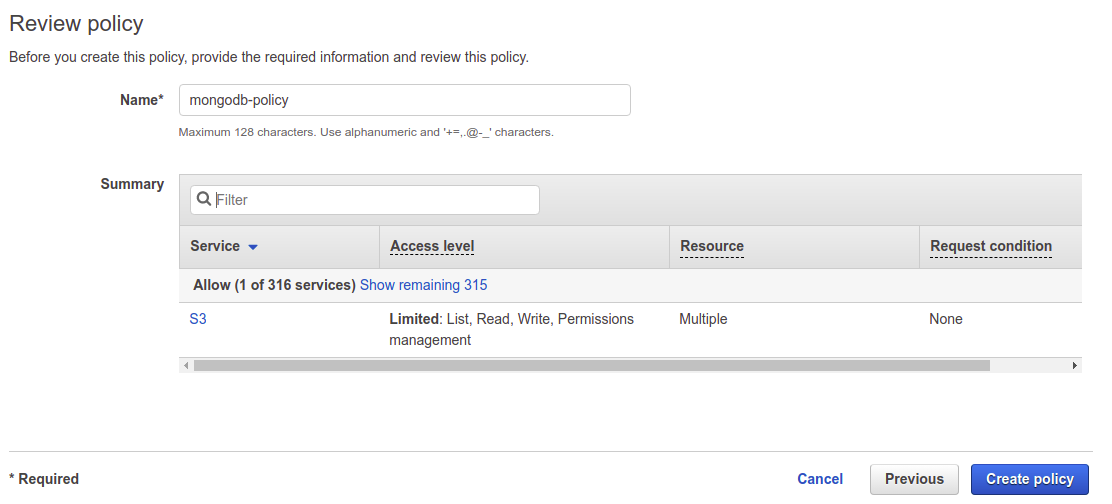Cancel the policy creation
This screenshot has height=504, width=1112.
pos(819,479)
